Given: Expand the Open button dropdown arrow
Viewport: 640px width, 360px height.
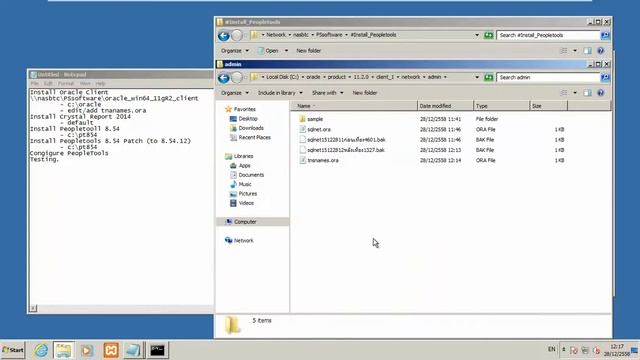Looking at the screenshot, I should (x=286, y=51).
